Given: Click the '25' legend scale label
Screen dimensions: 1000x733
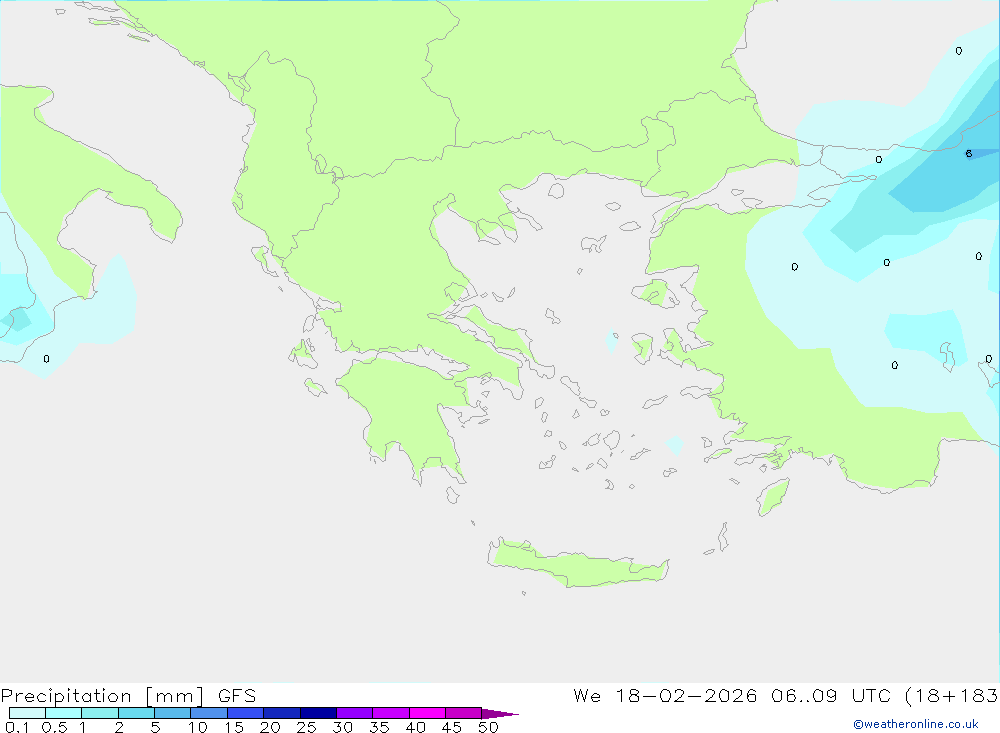Looking at the screenshot, I should tap(306, 727).
